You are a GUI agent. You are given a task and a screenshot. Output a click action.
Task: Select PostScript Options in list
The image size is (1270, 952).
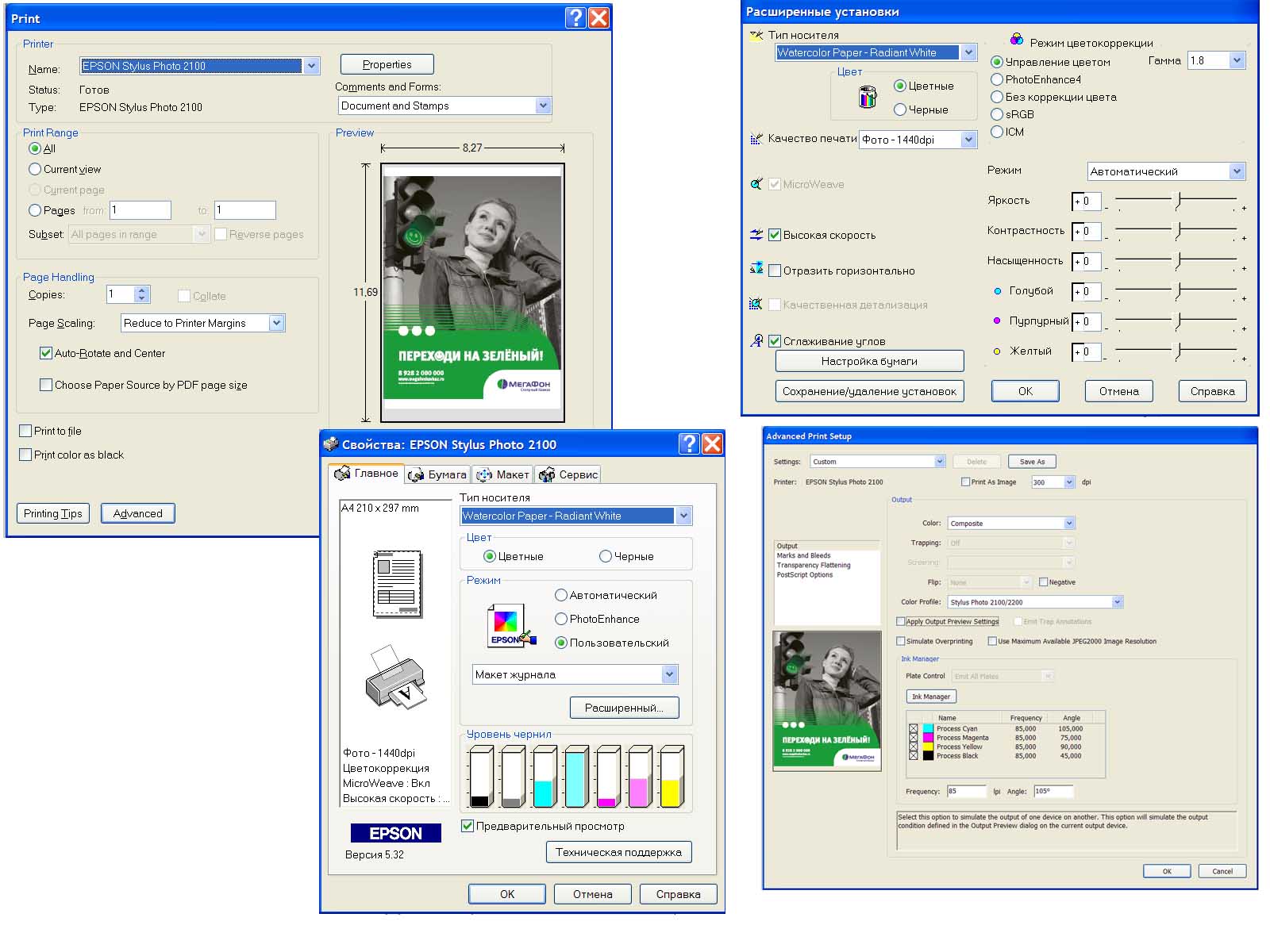coord(805,574)
